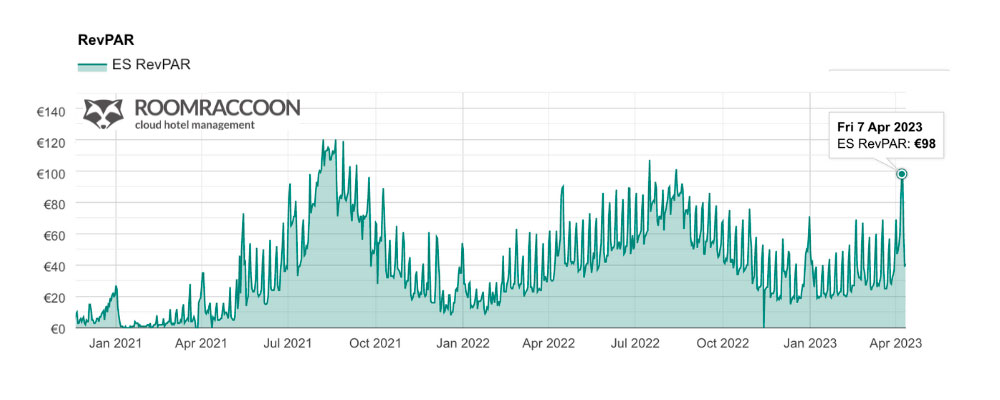
Task: Click the highlighted 7 Apr 2023 data point
Action: point(902,174)
